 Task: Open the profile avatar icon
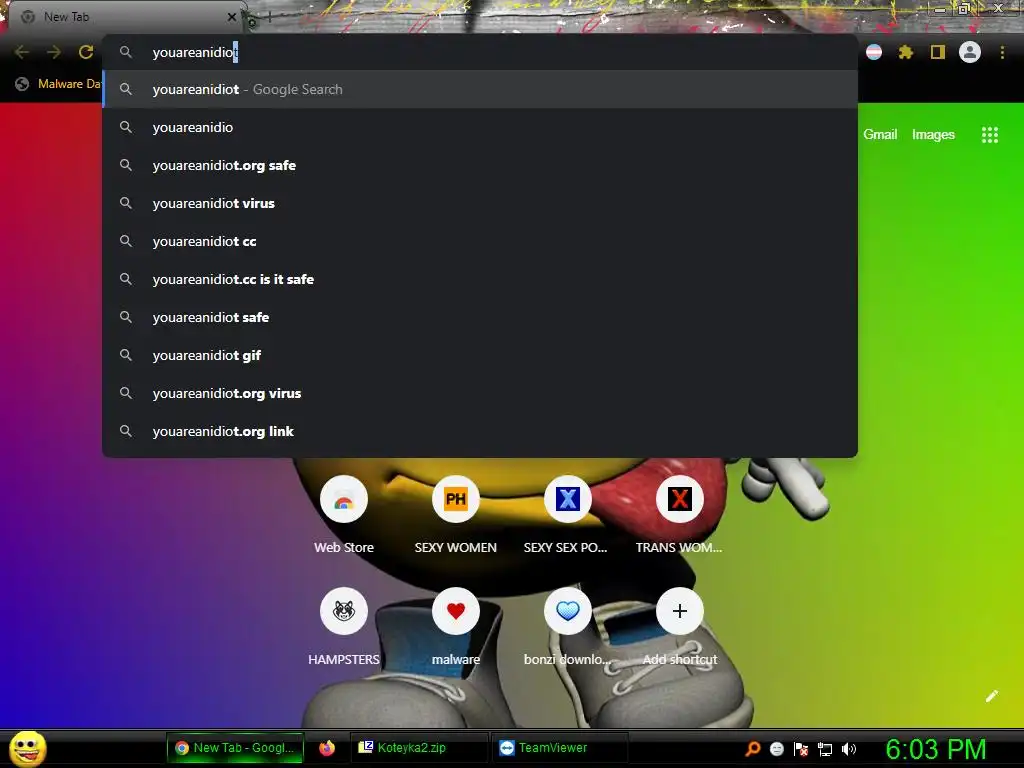tap(970, 52)
